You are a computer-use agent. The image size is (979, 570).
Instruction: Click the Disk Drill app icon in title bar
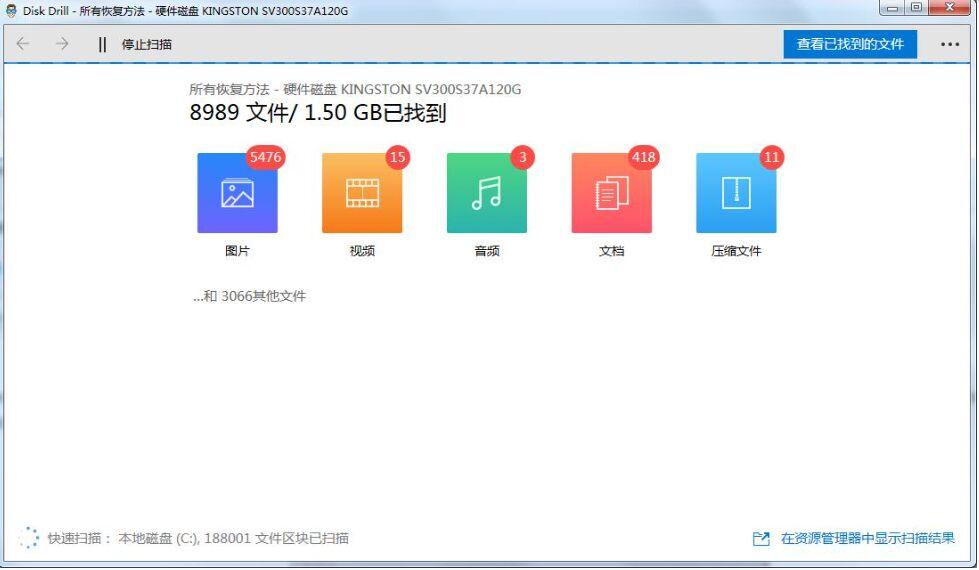[x=11, y=11]
